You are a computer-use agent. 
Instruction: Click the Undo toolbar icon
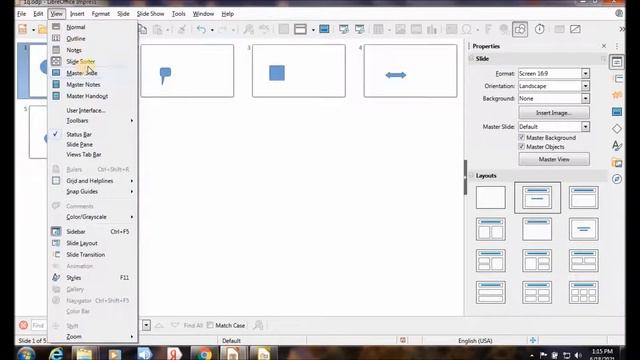click(201, 29)
